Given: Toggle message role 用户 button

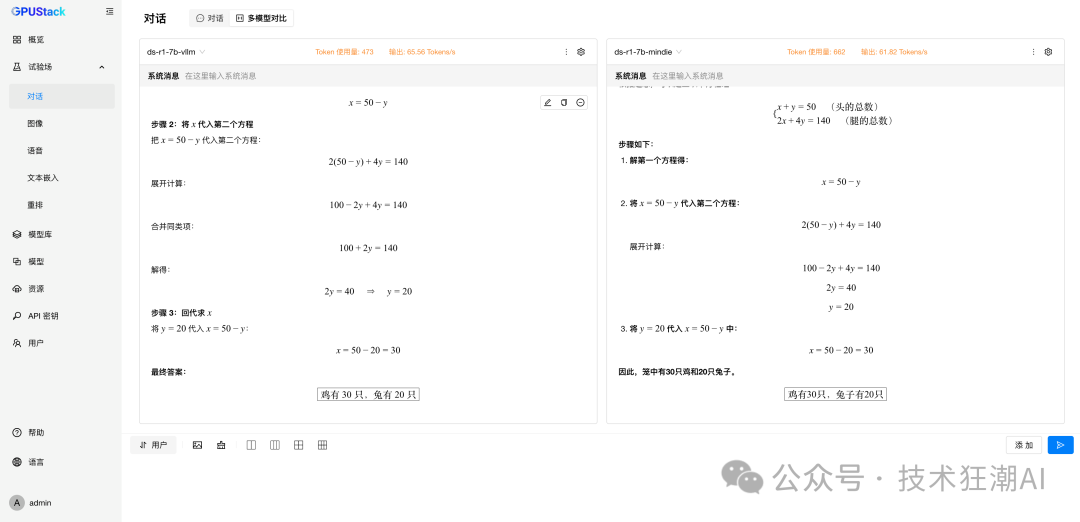Looking at the screenshot, I should (x=153, y=446).
